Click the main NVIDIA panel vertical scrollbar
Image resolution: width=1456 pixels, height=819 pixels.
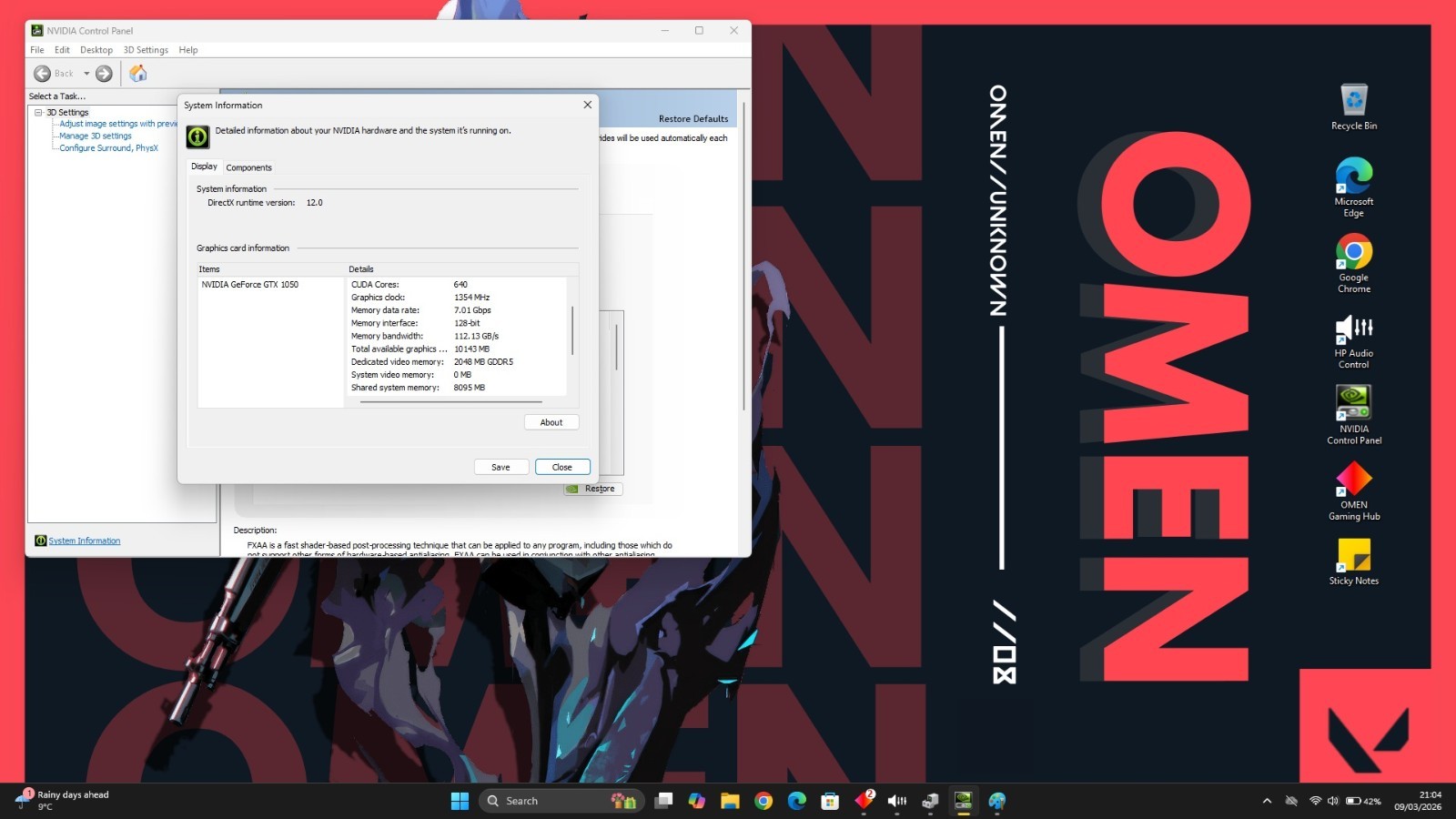click(744, 257)
